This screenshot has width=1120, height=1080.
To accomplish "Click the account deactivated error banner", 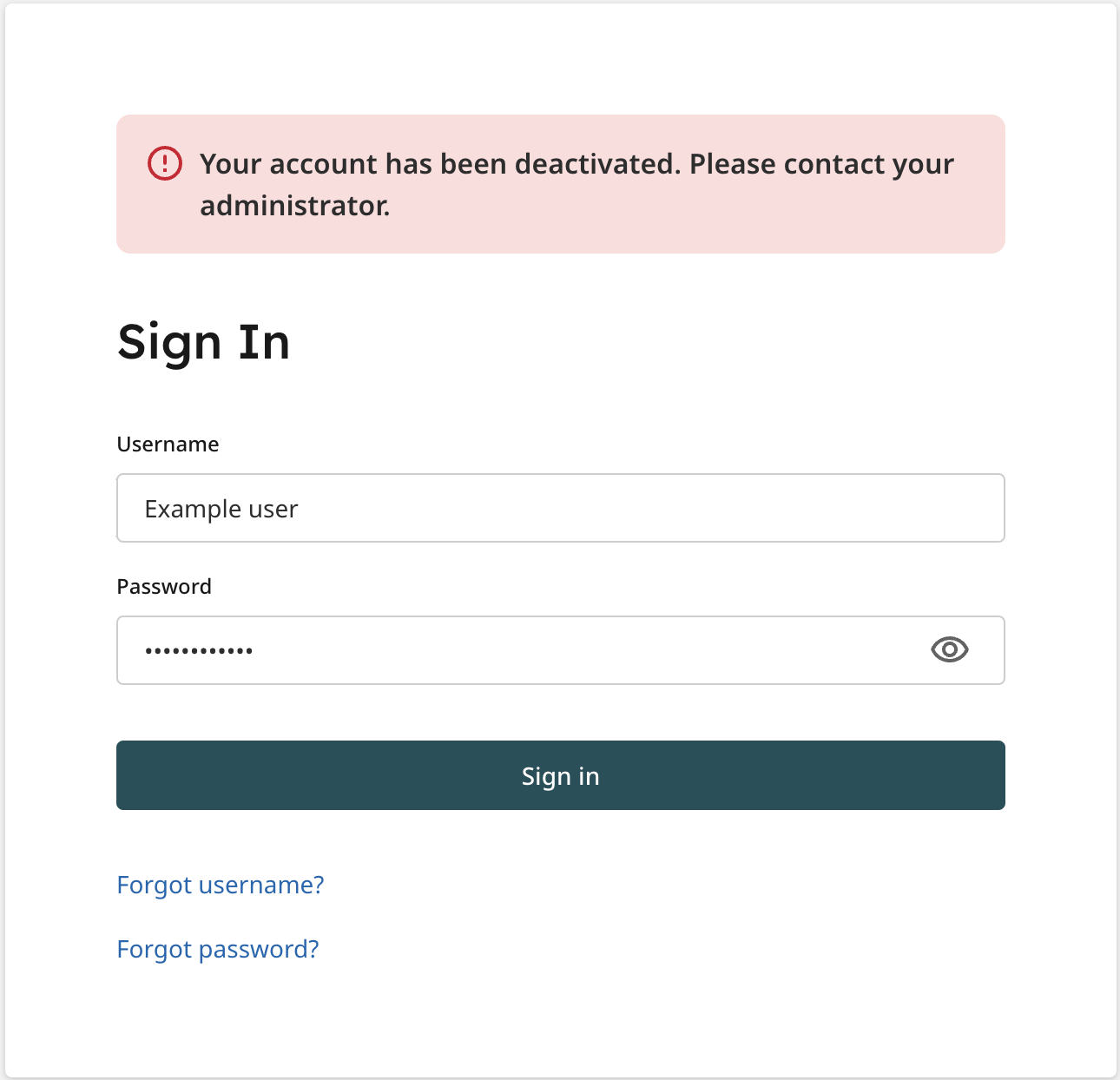I will click(x=561, y=184).
